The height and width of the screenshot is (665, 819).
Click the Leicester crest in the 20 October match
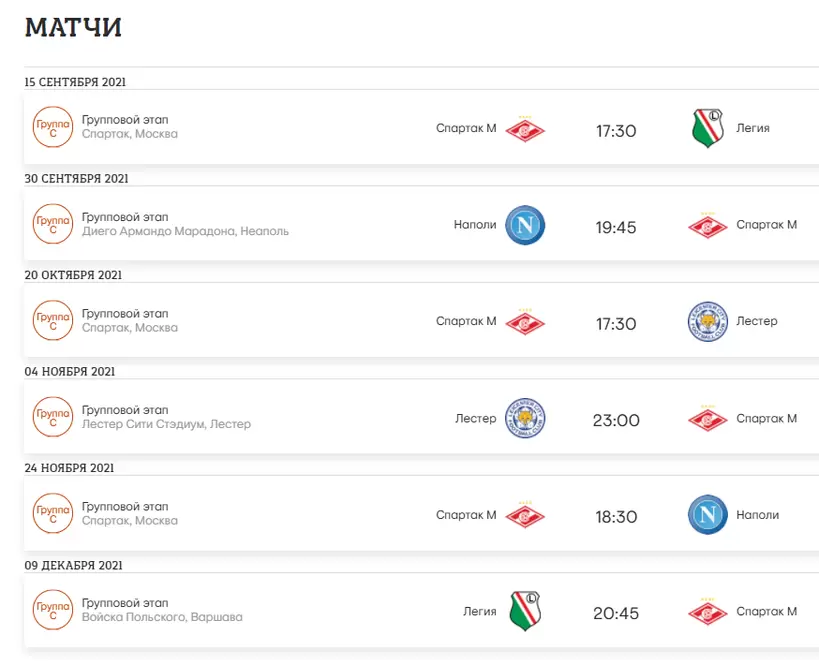(708, 322)
